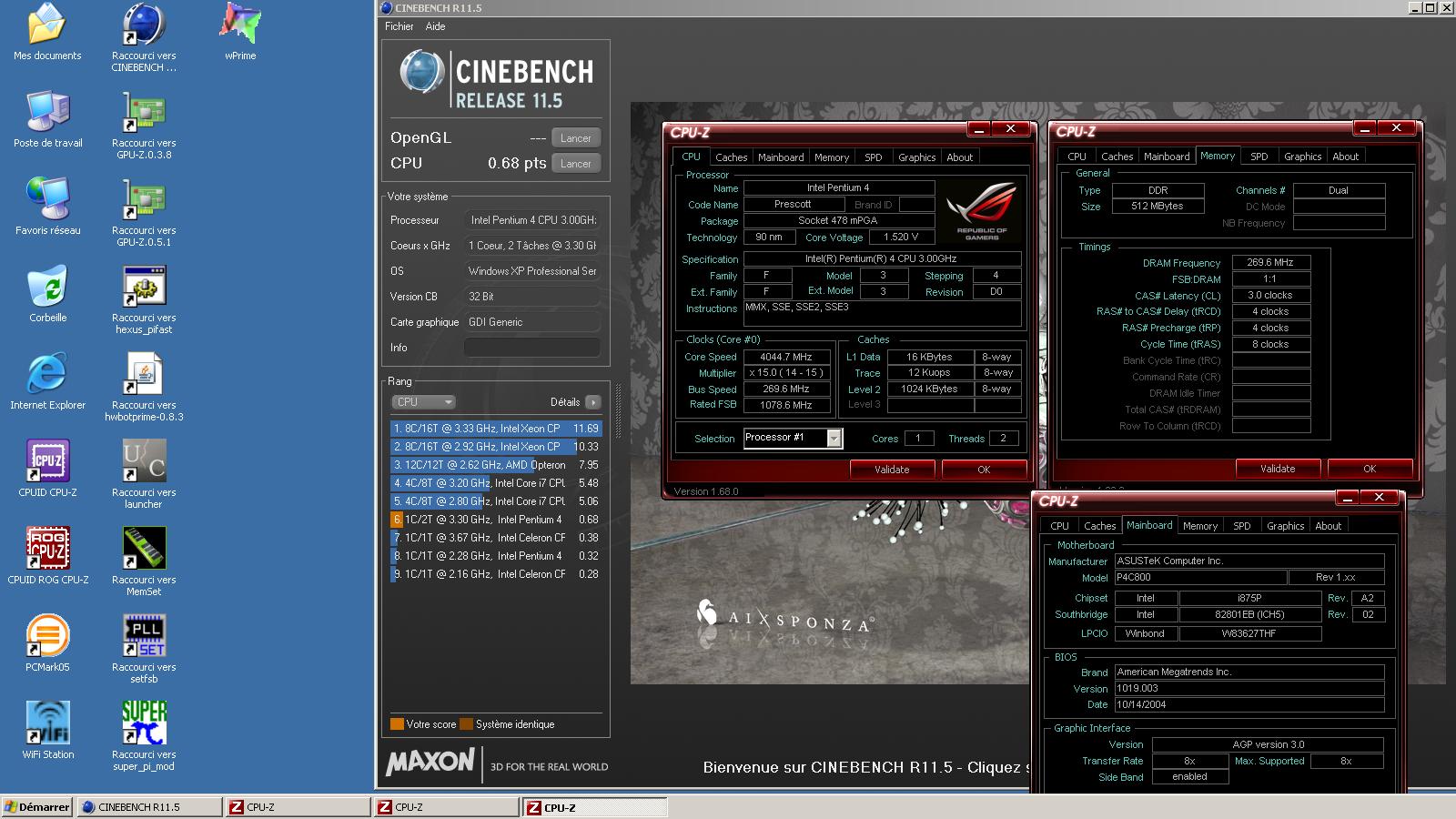This screenshot has height=819, width=1456.
Task: Open Graphics tab in CPU-Z CPU window
Action: [x=916, y=157]
